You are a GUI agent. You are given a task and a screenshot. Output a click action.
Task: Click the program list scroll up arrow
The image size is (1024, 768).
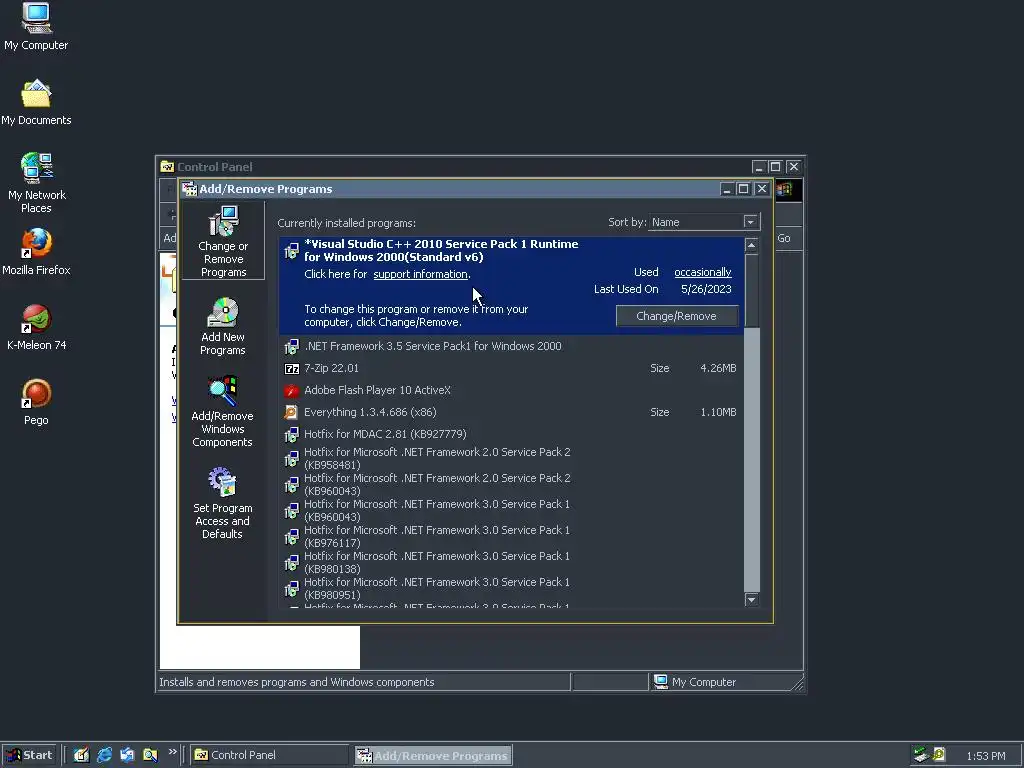click(752, 246)
